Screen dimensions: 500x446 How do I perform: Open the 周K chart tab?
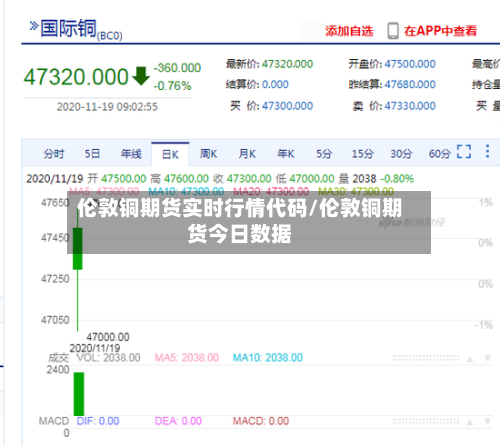[208, 154]
